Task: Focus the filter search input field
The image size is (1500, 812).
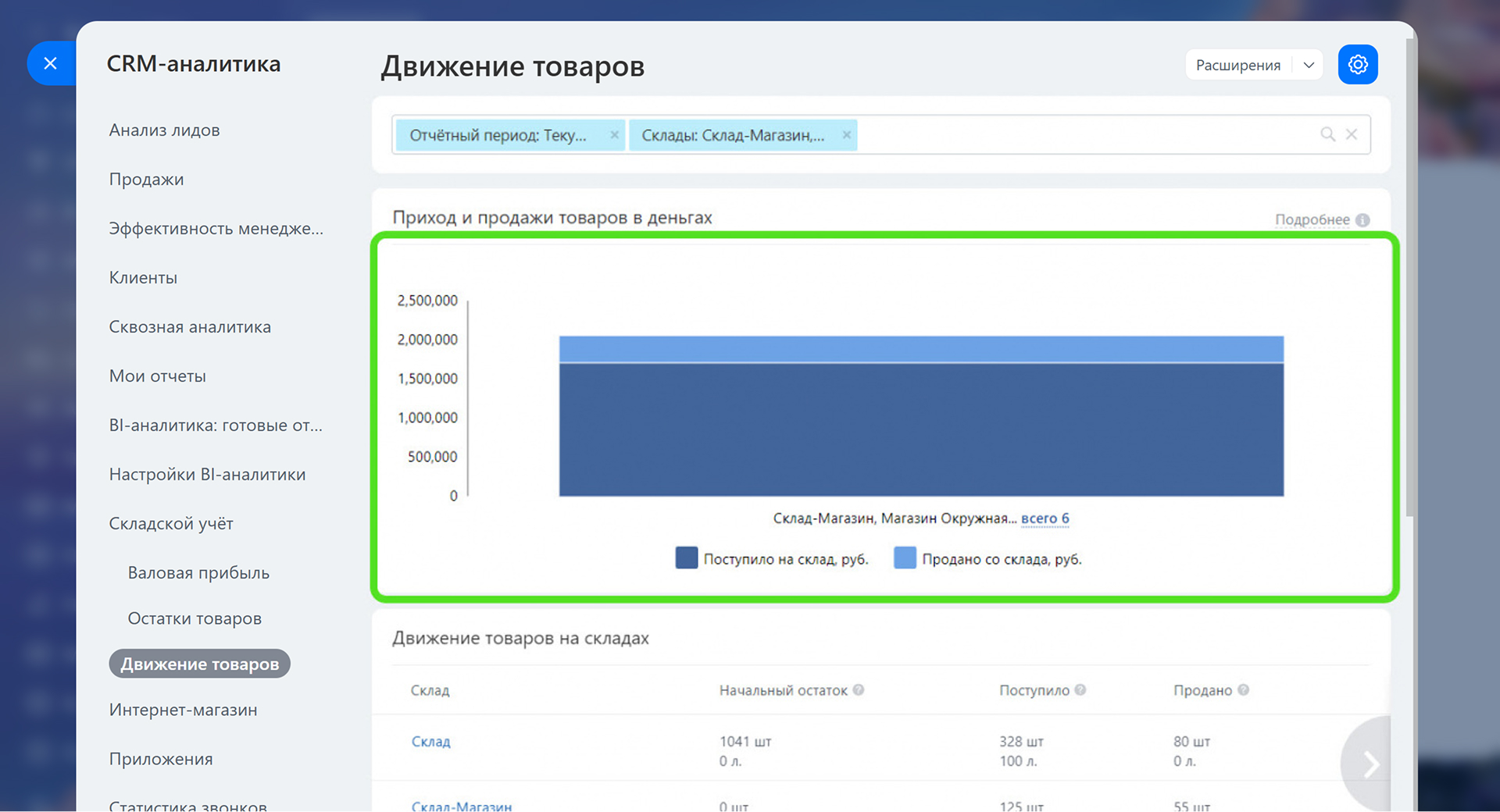Action: coord(1086,134)
